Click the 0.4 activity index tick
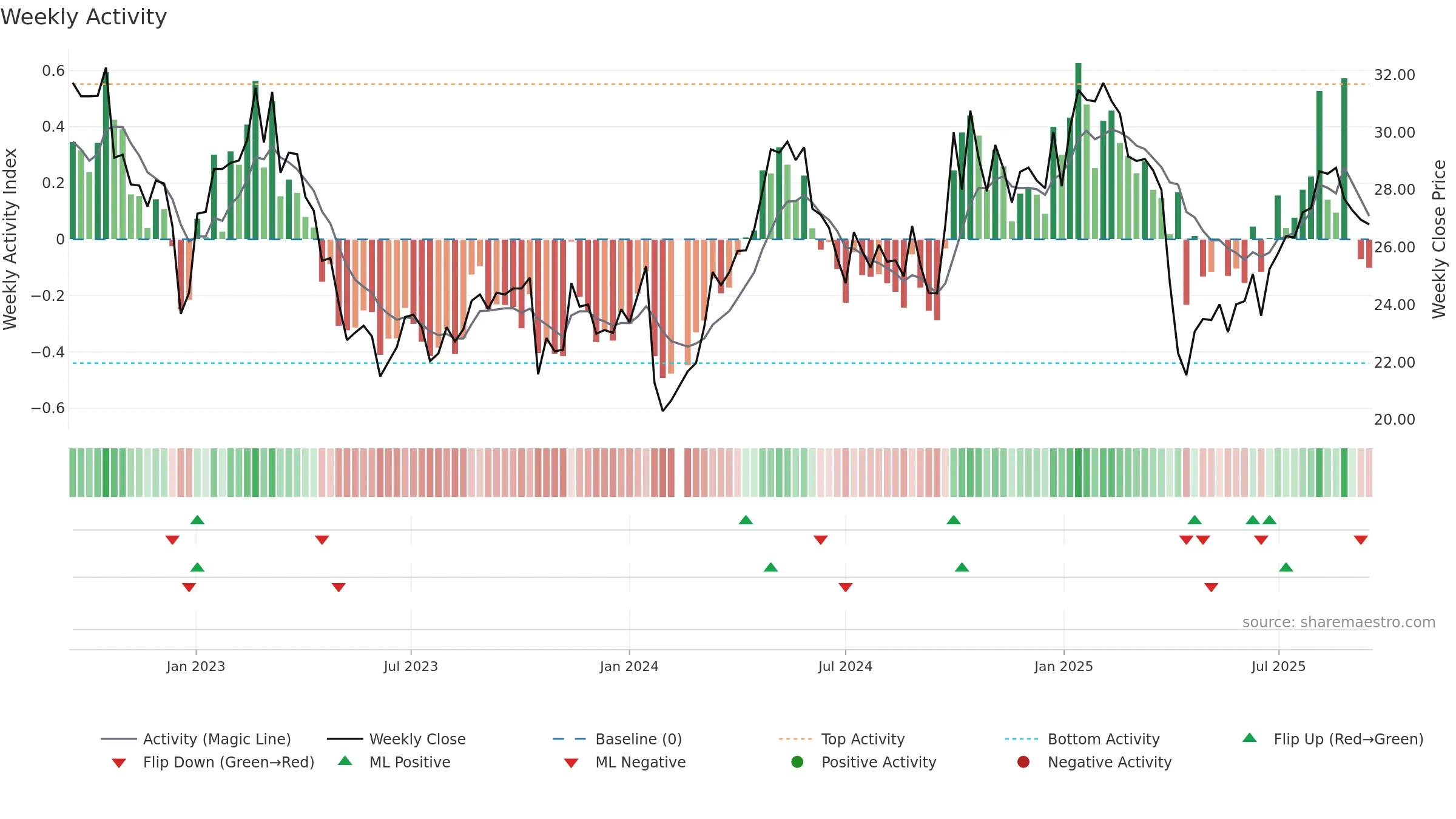1456x819 pixels. 53,127
